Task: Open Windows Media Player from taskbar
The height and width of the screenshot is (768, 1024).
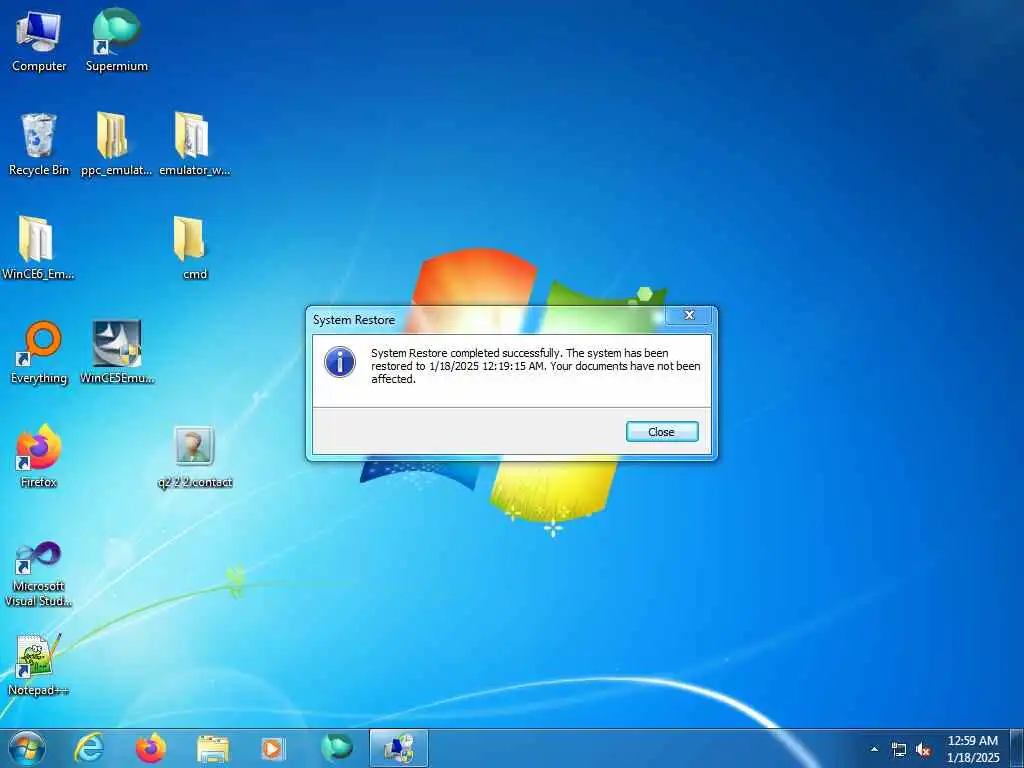Action: (274, 748)
